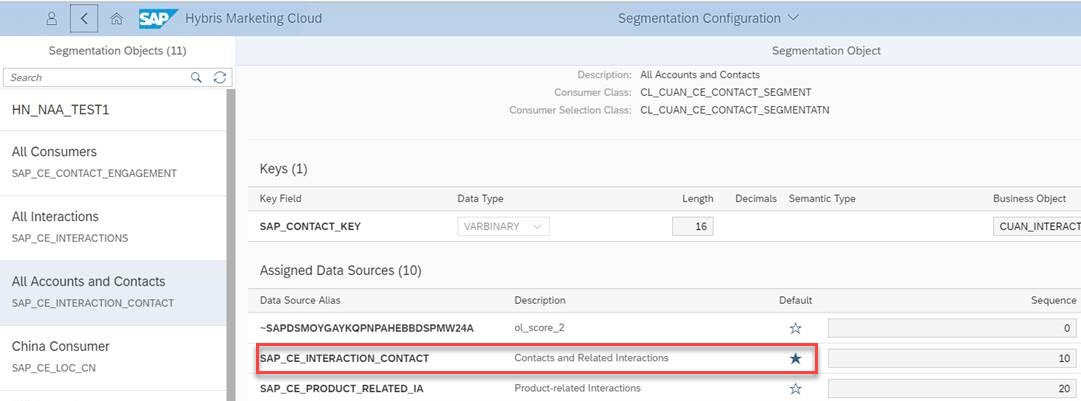Select China Consumer segmentation object
1081x401 pixels.
[113, 357]
